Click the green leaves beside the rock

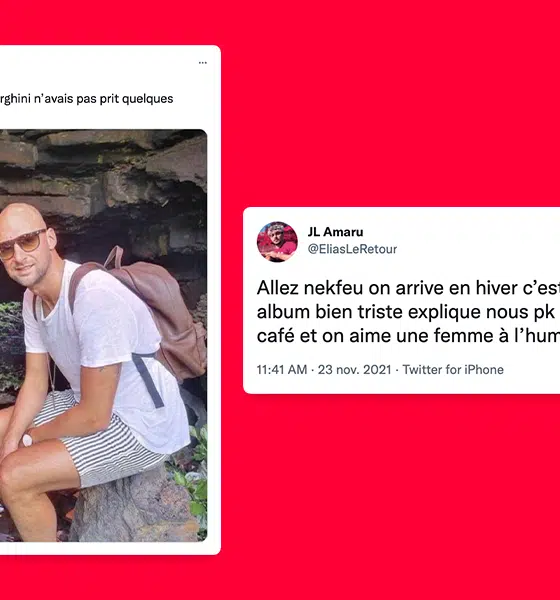pos(191,478)
